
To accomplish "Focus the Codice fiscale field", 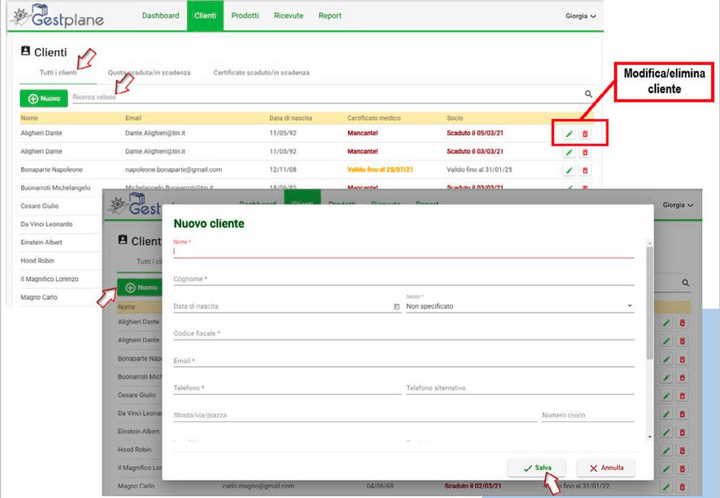I will [404, 333].
